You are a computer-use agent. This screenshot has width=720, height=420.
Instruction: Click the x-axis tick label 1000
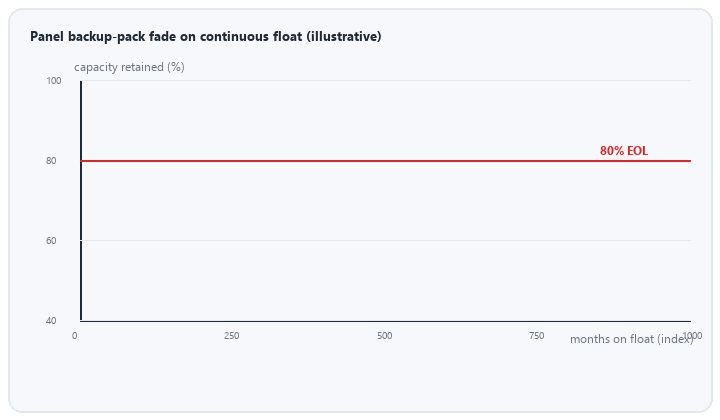(x=692, y=336)
